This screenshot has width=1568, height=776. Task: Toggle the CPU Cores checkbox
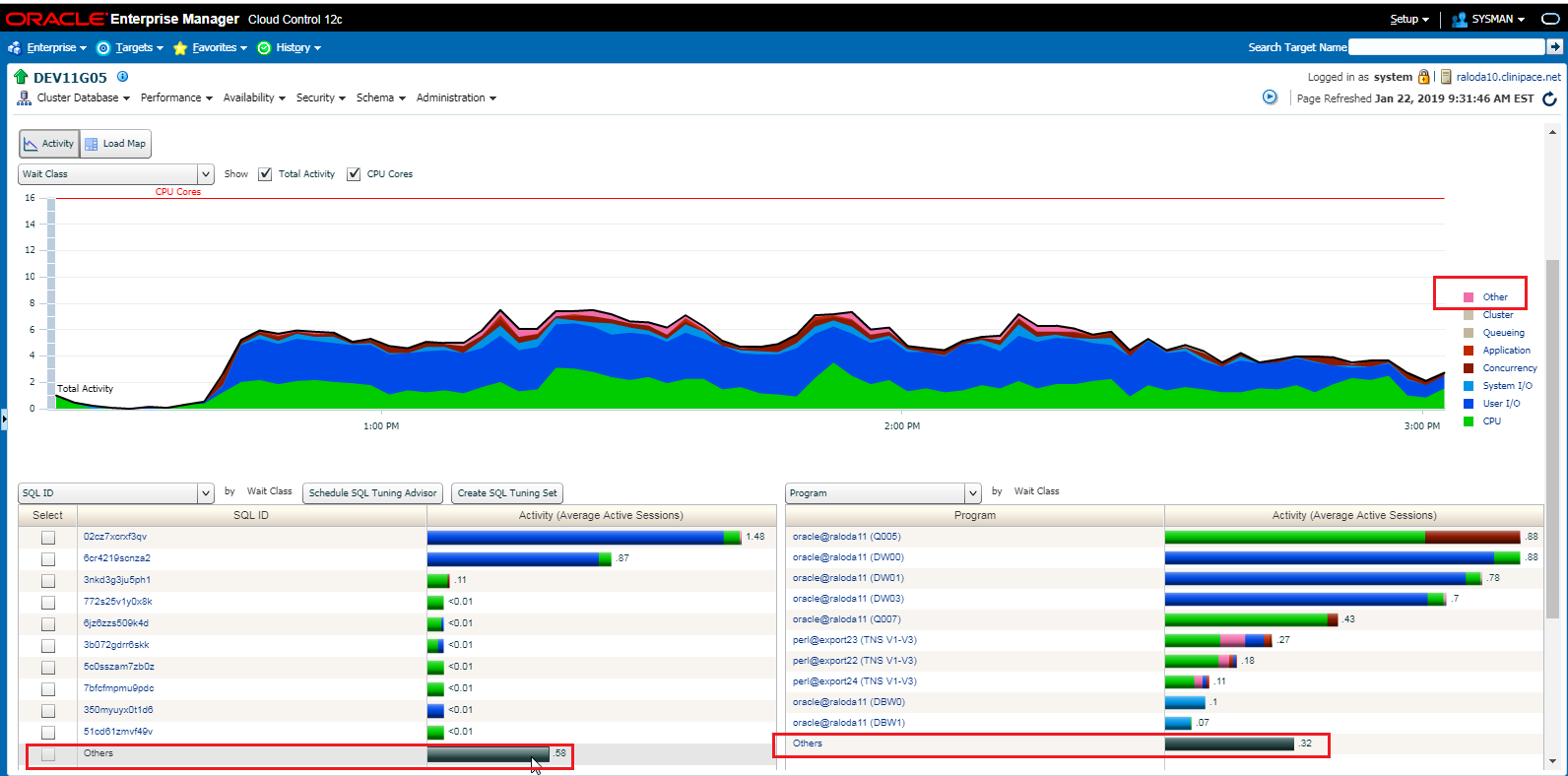pos(354,174)
